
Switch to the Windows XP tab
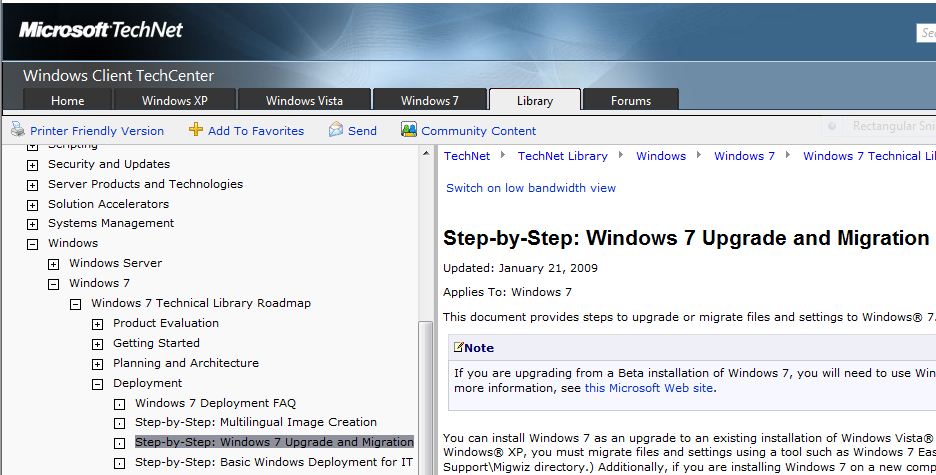pyautogui.click(x=174, y=100)
